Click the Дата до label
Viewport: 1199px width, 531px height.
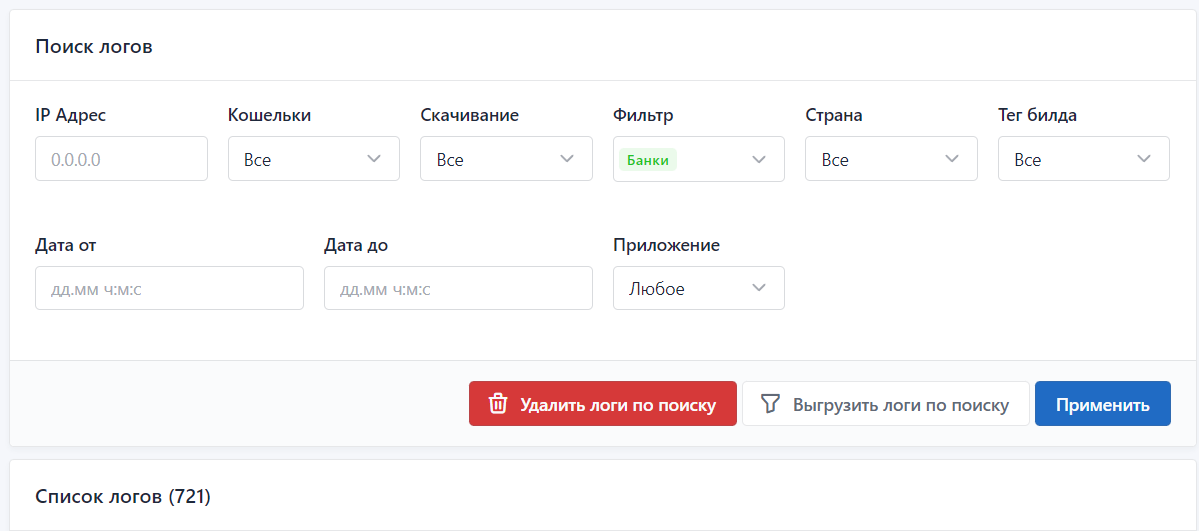coord(356,246)
